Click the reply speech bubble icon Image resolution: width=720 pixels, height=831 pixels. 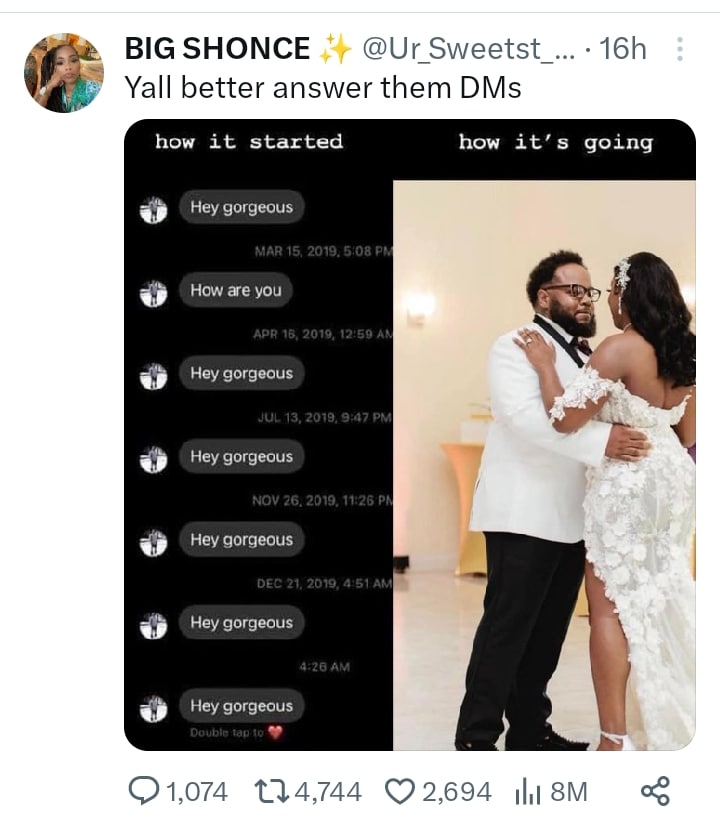pos(144,792)
